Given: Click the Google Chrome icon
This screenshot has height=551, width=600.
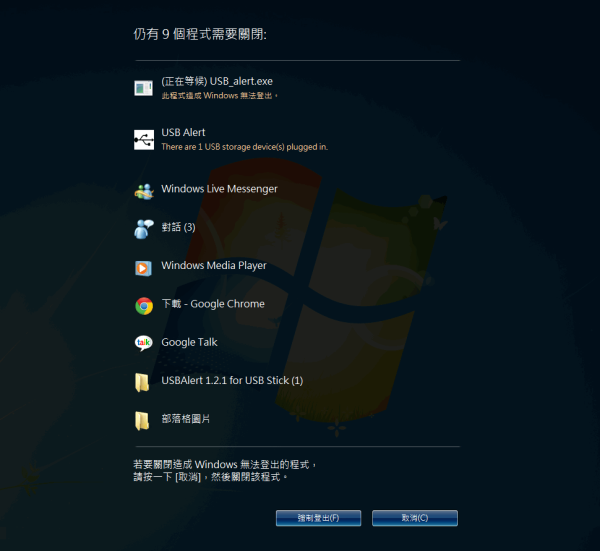Looking at the screenshot, I should click(x=144, y=306).
